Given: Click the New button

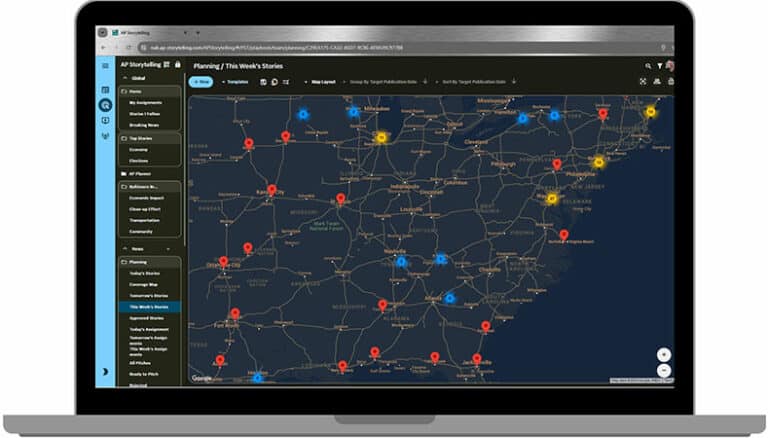Looking at the screenshot, I should [201, 82].
